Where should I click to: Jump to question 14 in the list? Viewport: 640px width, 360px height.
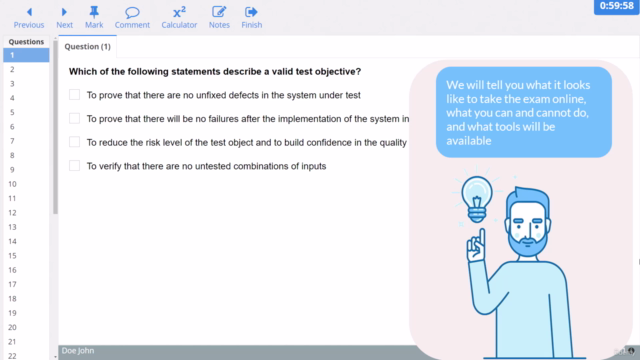click(x=26, y=241)
